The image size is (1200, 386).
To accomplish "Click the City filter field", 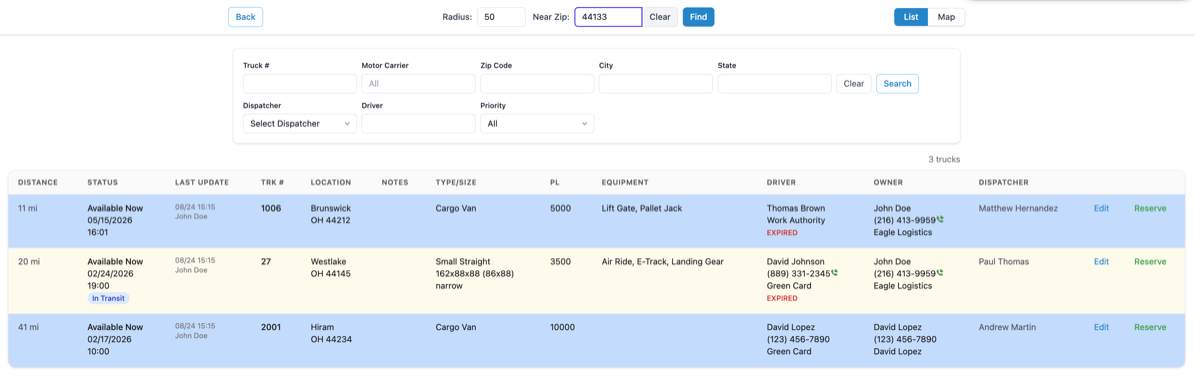I will point(656,84).
